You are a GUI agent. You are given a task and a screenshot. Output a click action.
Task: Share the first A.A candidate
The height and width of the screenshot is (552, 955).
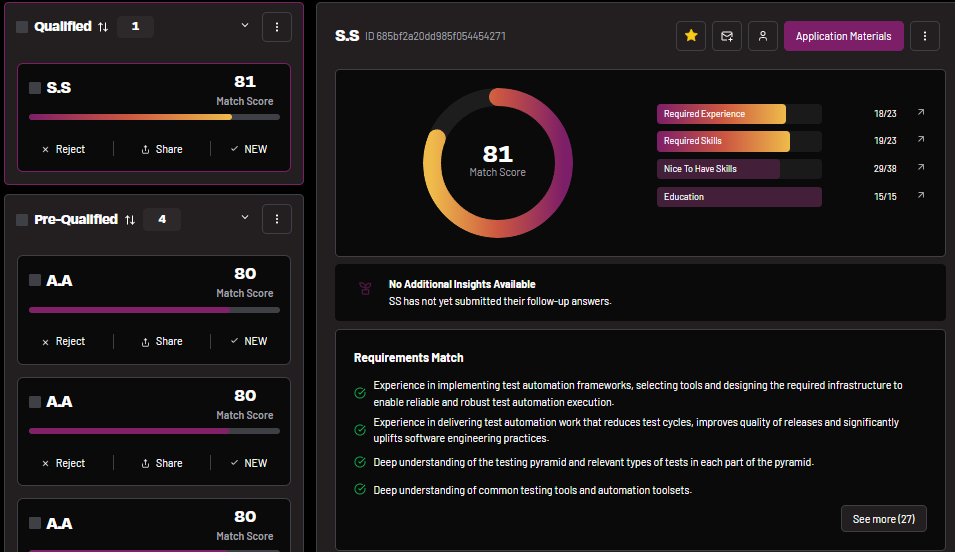click(x=161, y=341)
